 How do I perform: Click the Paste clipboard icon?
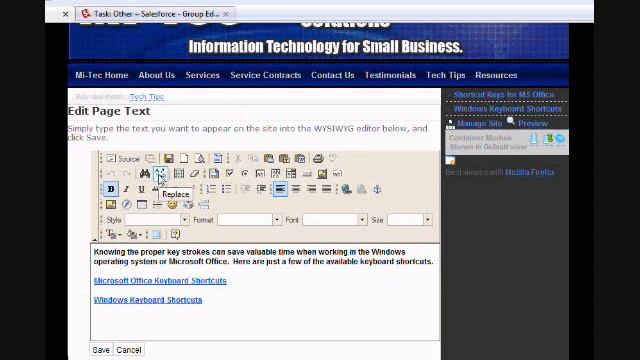(269, 158)
